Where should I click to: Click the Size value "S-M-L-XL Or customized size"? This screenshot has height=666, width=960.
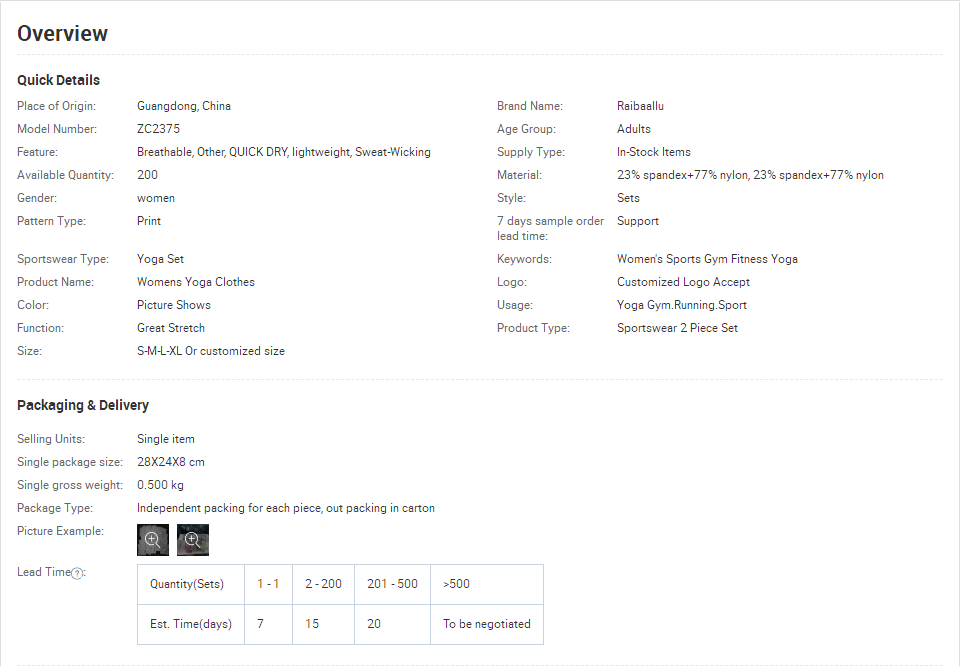point(211,351)
